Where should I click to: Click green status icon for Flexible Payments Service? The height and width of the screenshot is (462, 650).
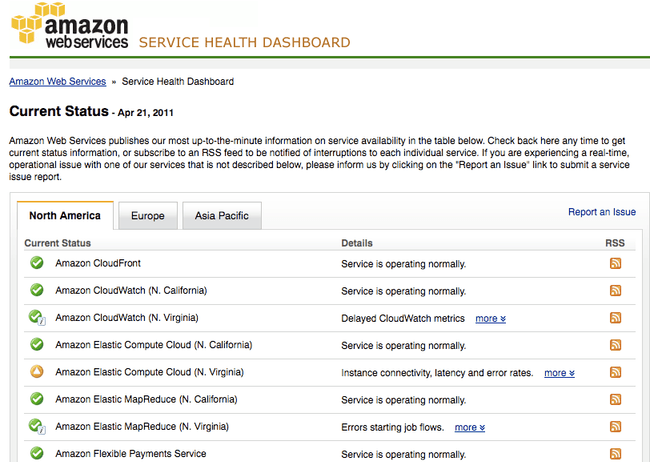coord(37,453)
